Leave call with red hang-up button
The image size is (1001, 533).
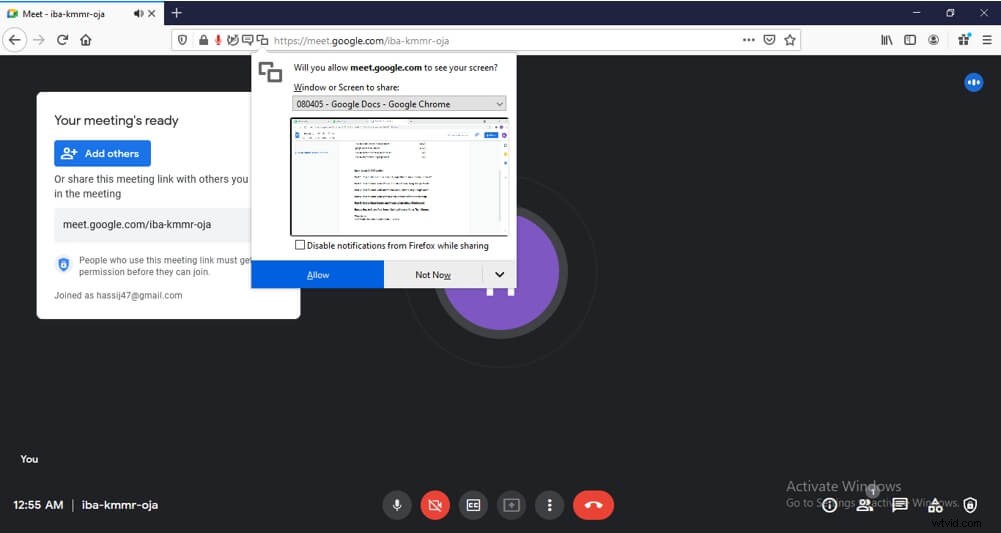(594, 505)
